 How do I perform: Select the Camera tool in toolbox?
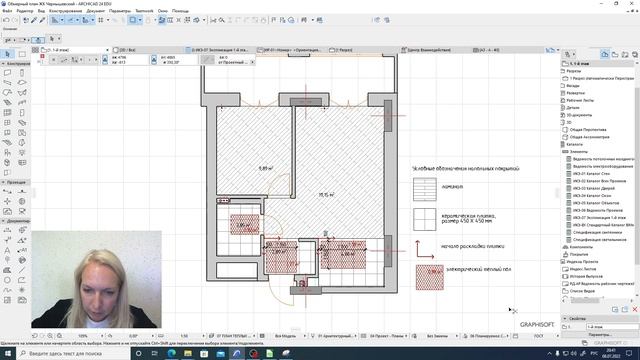tap(22, 211)
